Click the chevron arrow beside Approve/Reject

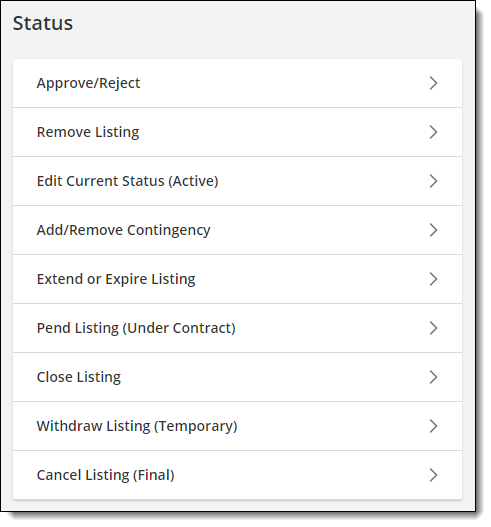433,83
